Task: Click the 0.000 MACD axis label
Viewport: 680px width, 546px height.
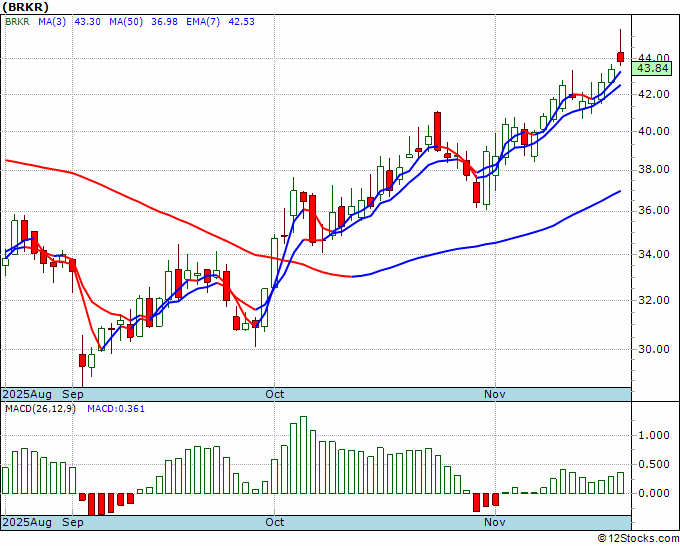Action: point(654,493)
